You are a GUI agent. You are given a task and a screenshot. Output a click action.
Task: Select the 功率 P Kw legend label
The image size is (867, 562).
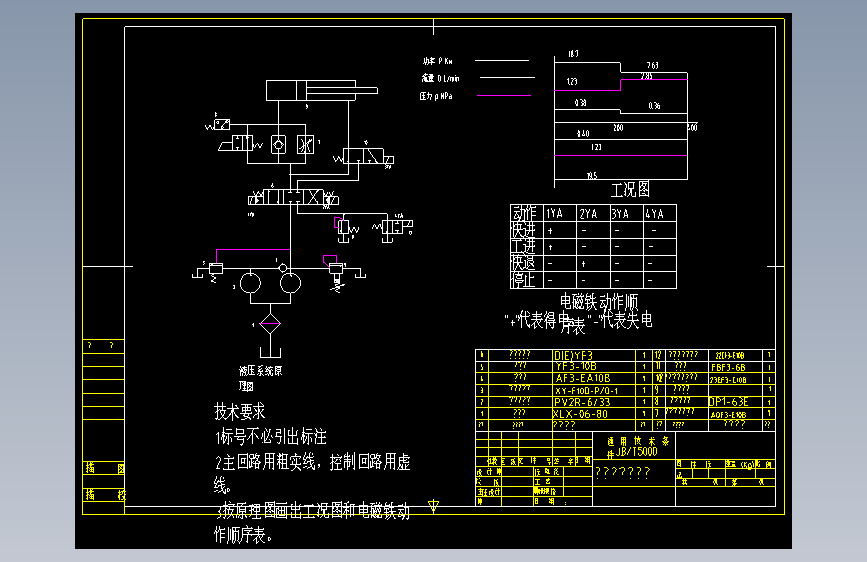click(x=437, y=61)
